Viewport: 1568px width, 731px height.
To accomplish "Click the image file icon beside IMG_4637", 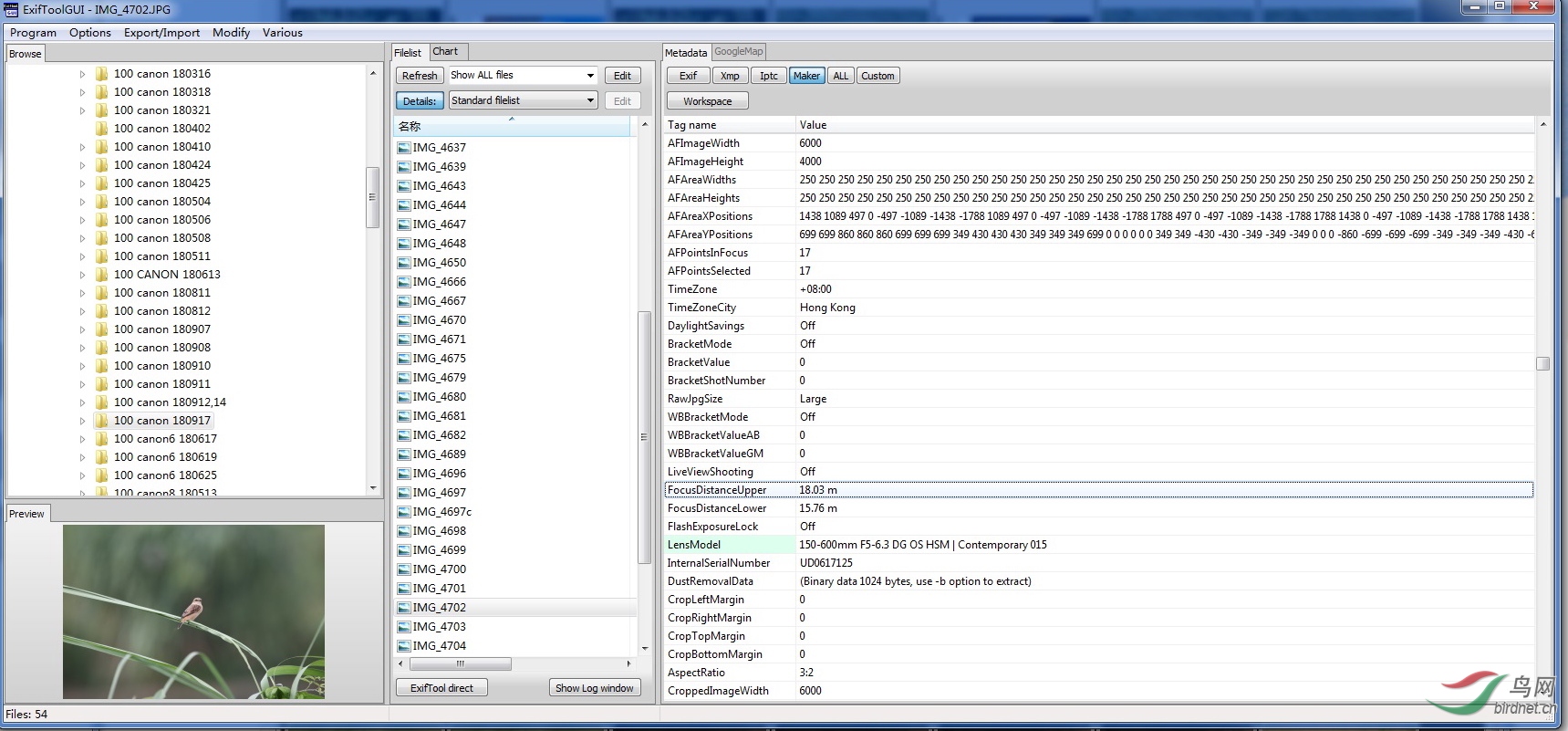I will [404, 148].
